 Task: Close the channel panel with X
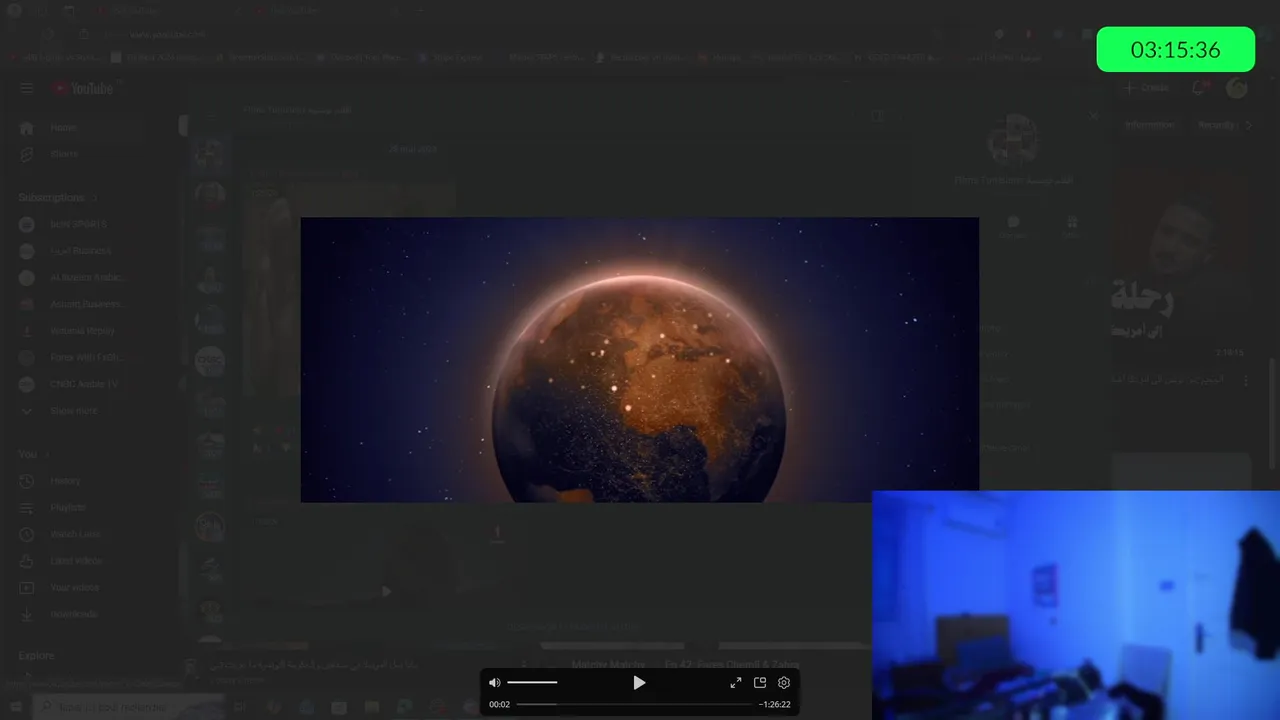click(x=1093, y=116)
